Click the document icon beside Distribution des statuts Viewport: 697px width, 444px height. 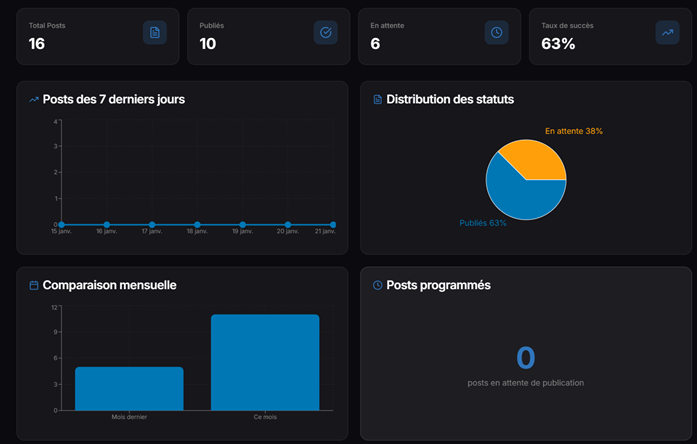pyautogui.click(x=377, y=100)
